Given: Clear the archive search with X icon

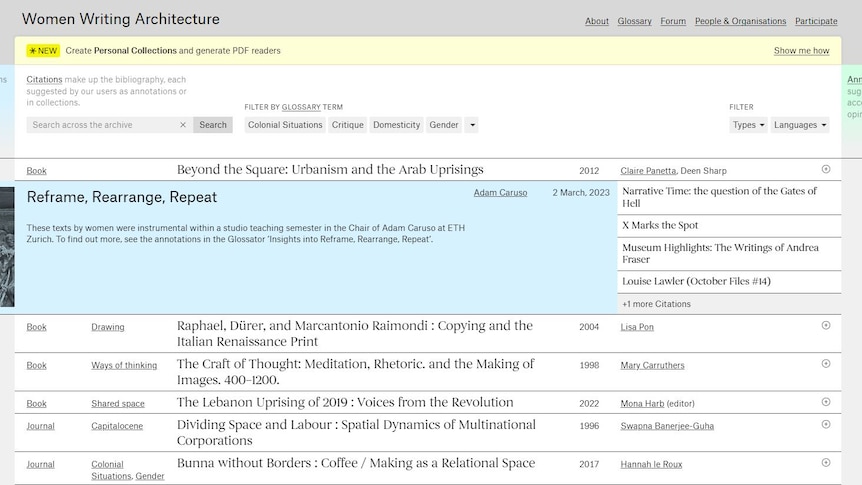Looking at the screenshot, I should coord(183,125).
